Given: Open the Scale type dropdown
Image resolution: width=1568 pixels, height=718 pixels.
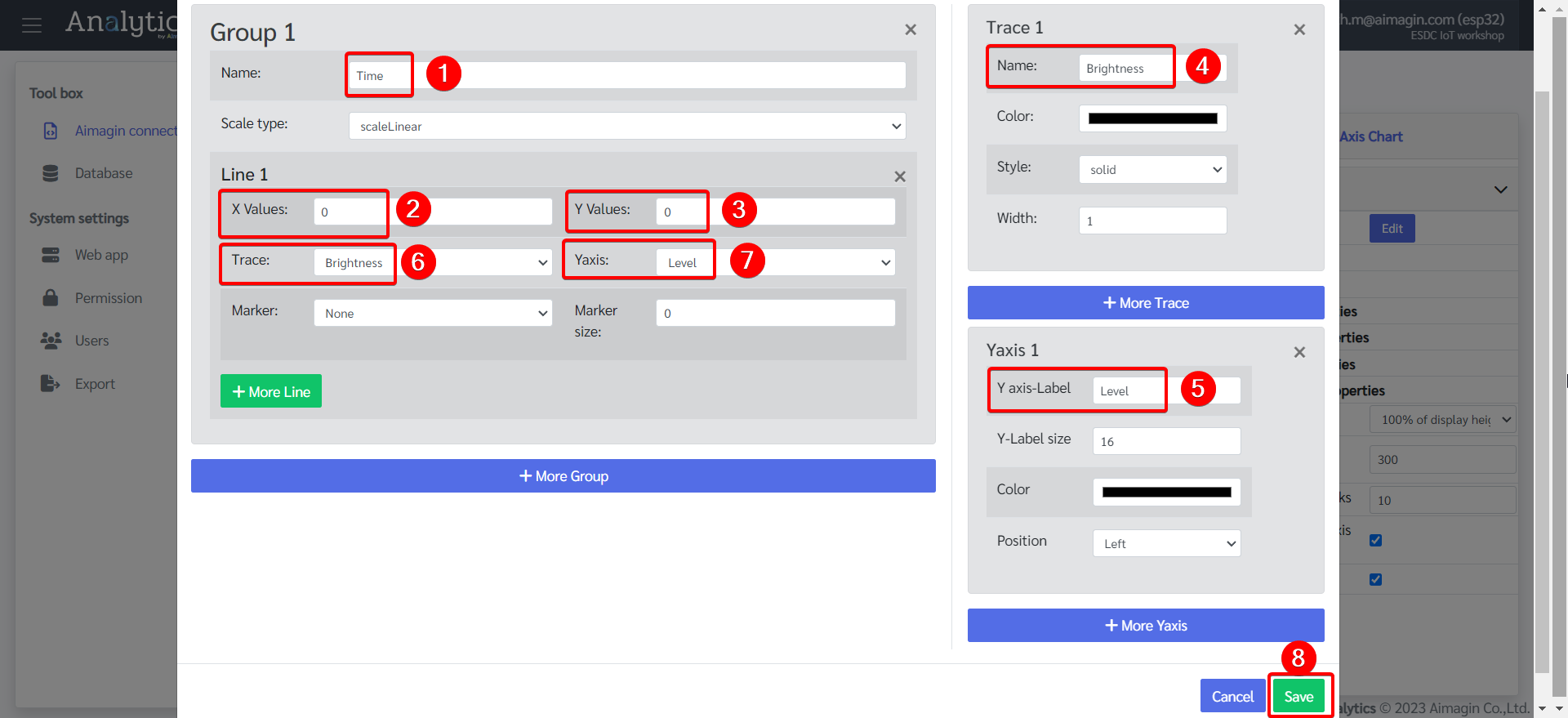Looking at the screenshot, I should [x=626, y=127].
